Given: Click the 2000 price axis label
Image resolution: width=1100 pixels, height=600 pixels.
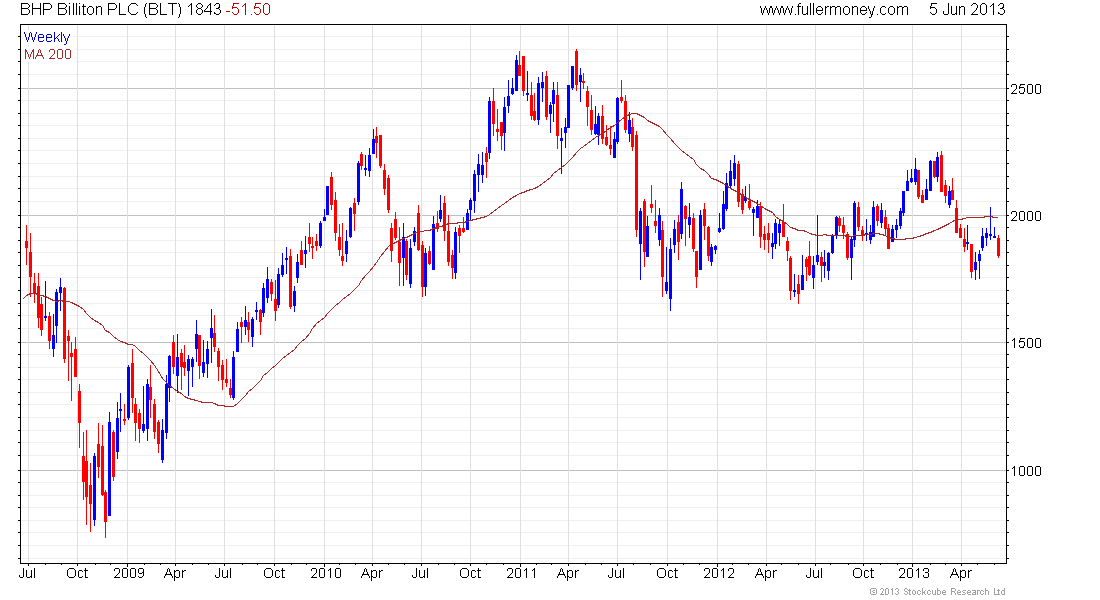Looking at the screenshot, I should coord(1026,216).
